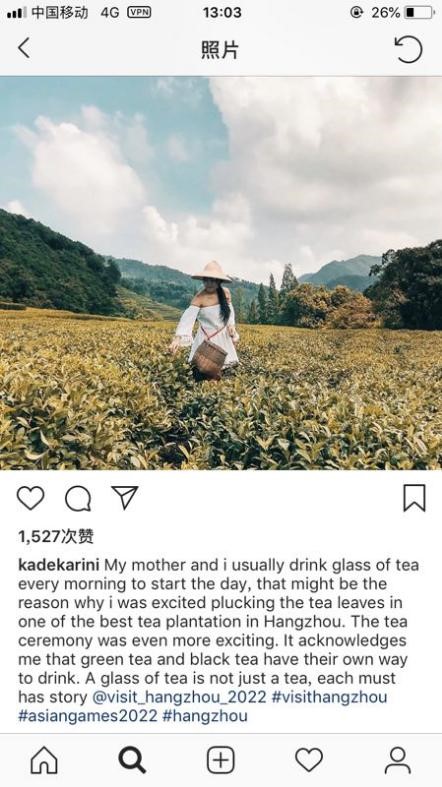Open the Search tab magnifier icon
This screenshot has height=787, width=442.
132,760
